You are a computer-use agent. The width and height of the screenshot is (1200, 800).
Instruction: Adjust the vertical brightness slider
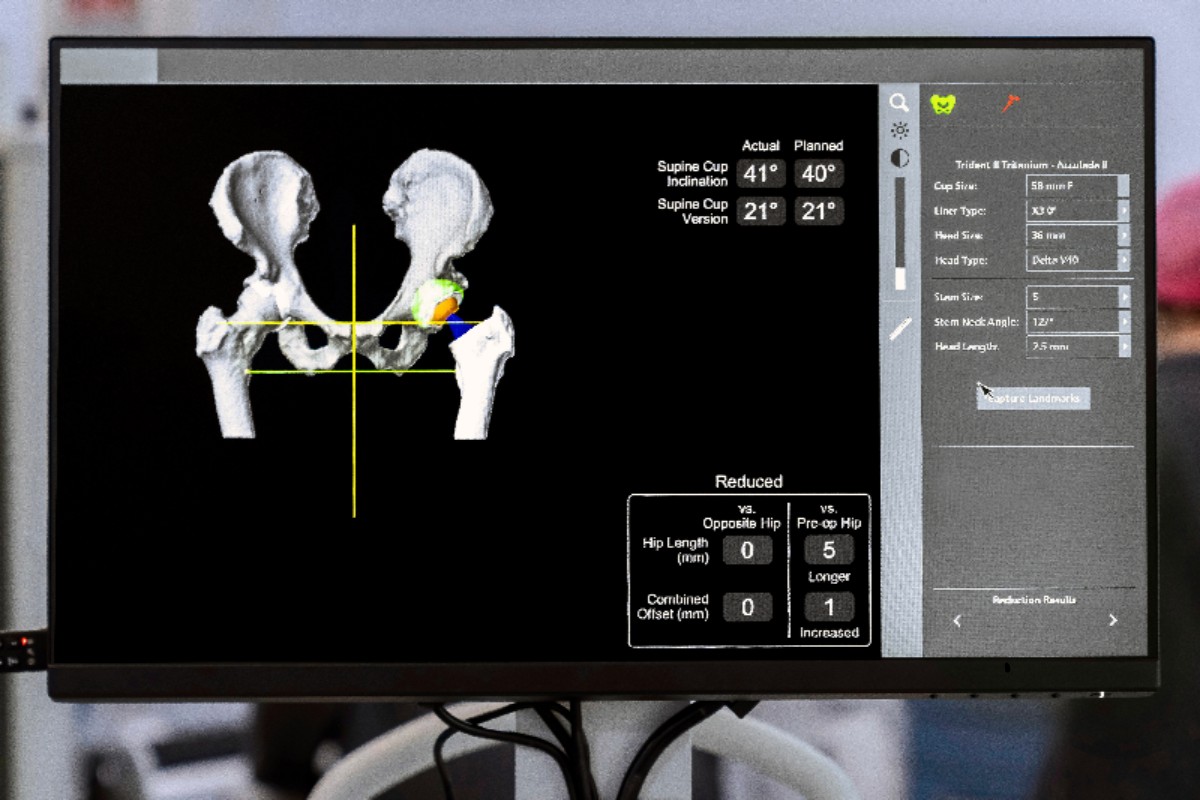point(900,234)
